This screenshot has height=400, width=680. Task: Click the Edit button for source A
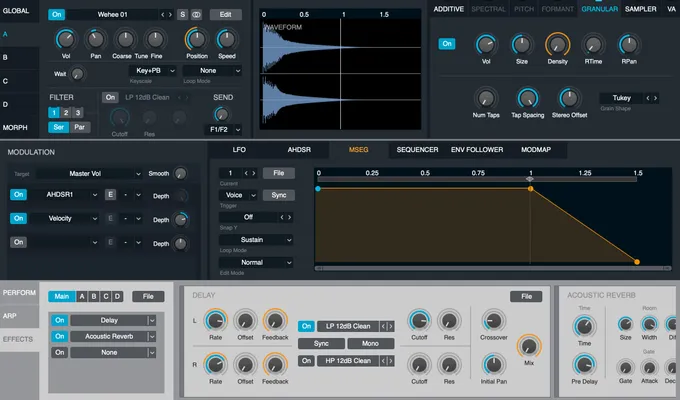point(225,15)
